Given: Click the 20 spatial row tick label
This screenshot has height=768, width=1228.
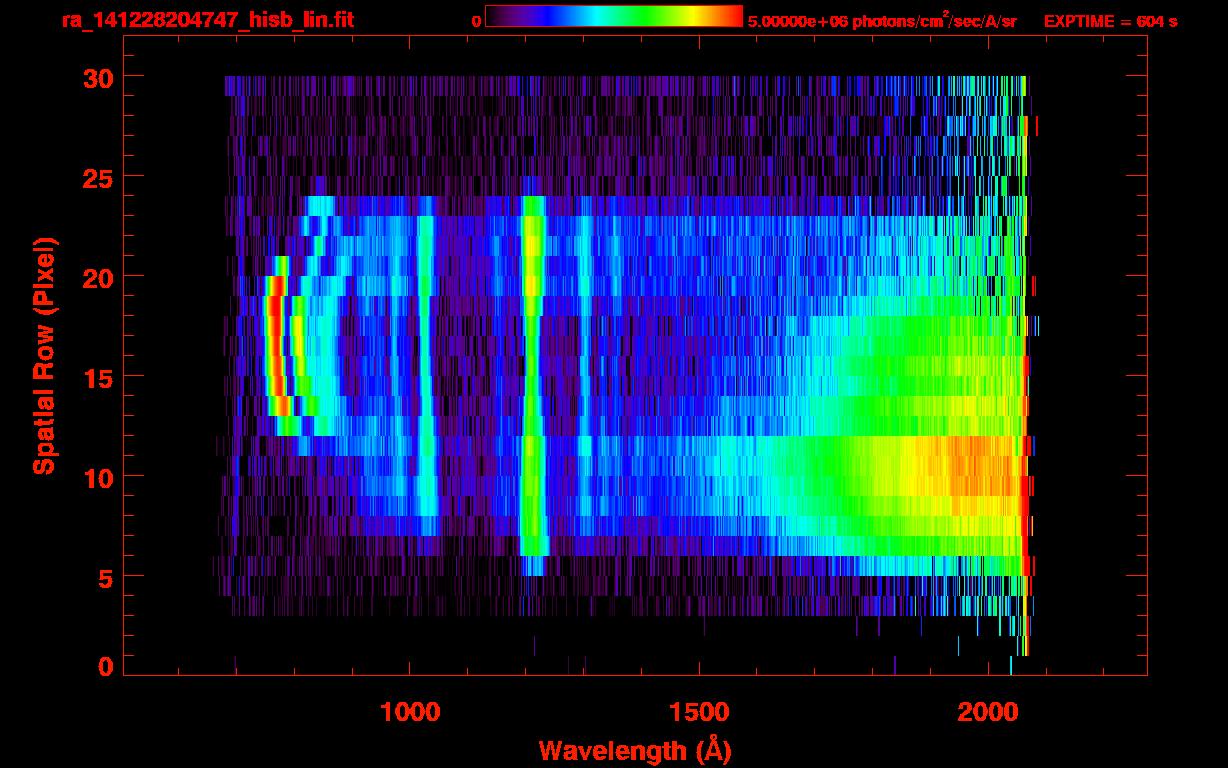Looking at the screenshot, I should tap(98, 277).
